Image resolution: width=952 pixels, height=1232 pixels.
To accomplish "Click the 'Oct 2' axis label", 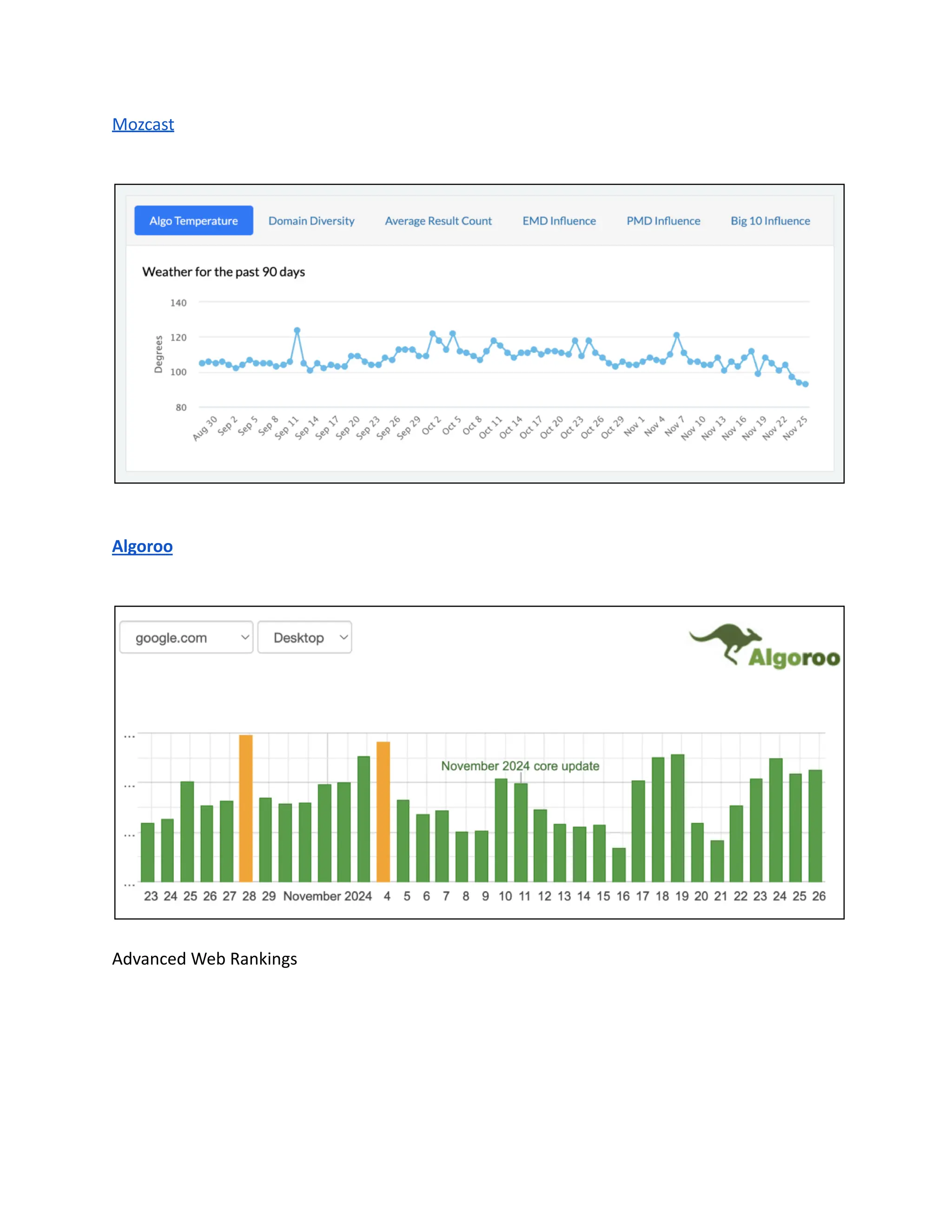I will tap(431, 425).
